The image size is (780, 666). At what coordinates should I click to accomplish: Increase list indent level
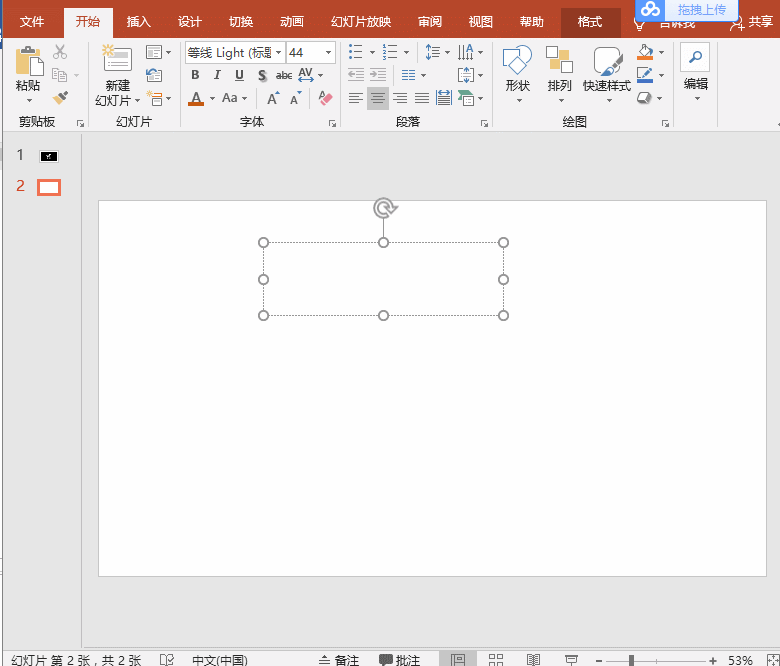point(378,75)
